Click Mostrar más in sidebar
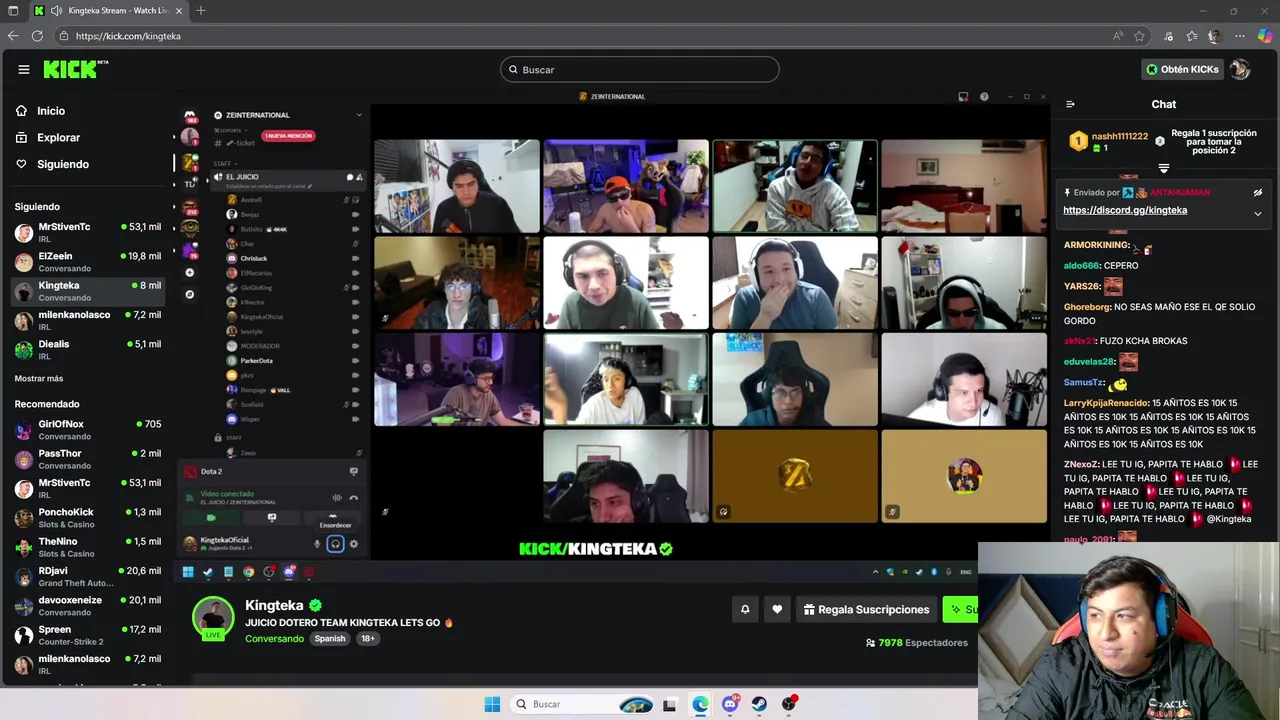This screenshot has height=720, width=1280. [x=39, y=379]
